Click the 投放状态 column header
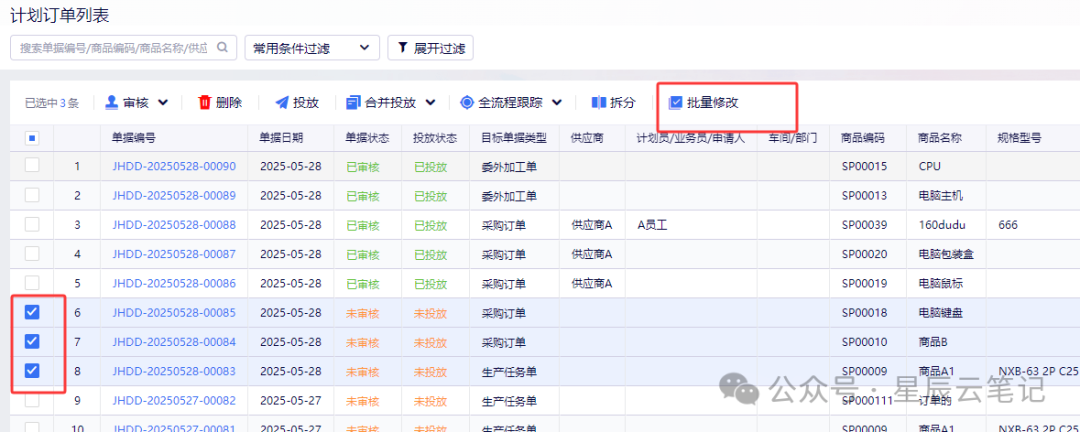The width and height of the screenshot is (1080, 432). pos(435,137)
